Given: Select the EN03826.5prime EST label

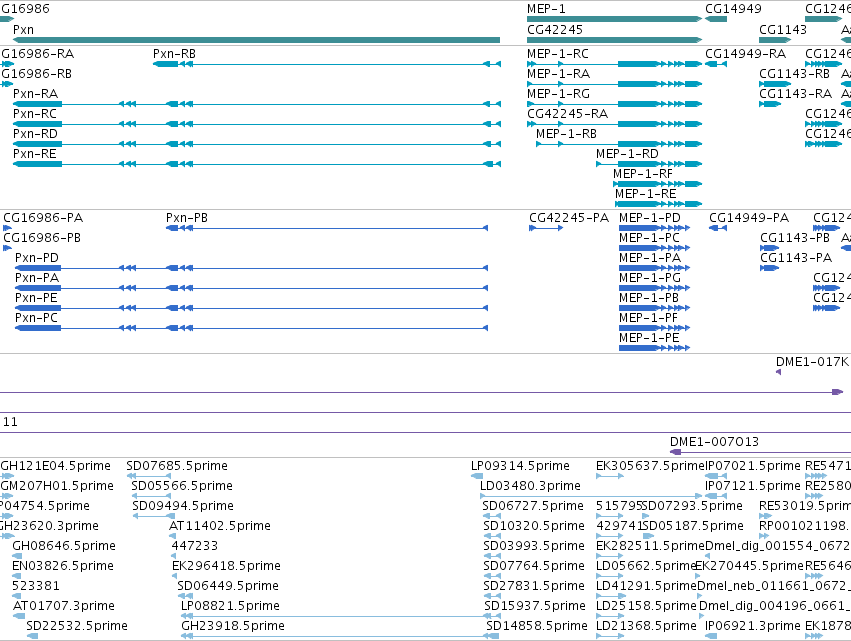Looking at the screenshot, I should (63, 567).
